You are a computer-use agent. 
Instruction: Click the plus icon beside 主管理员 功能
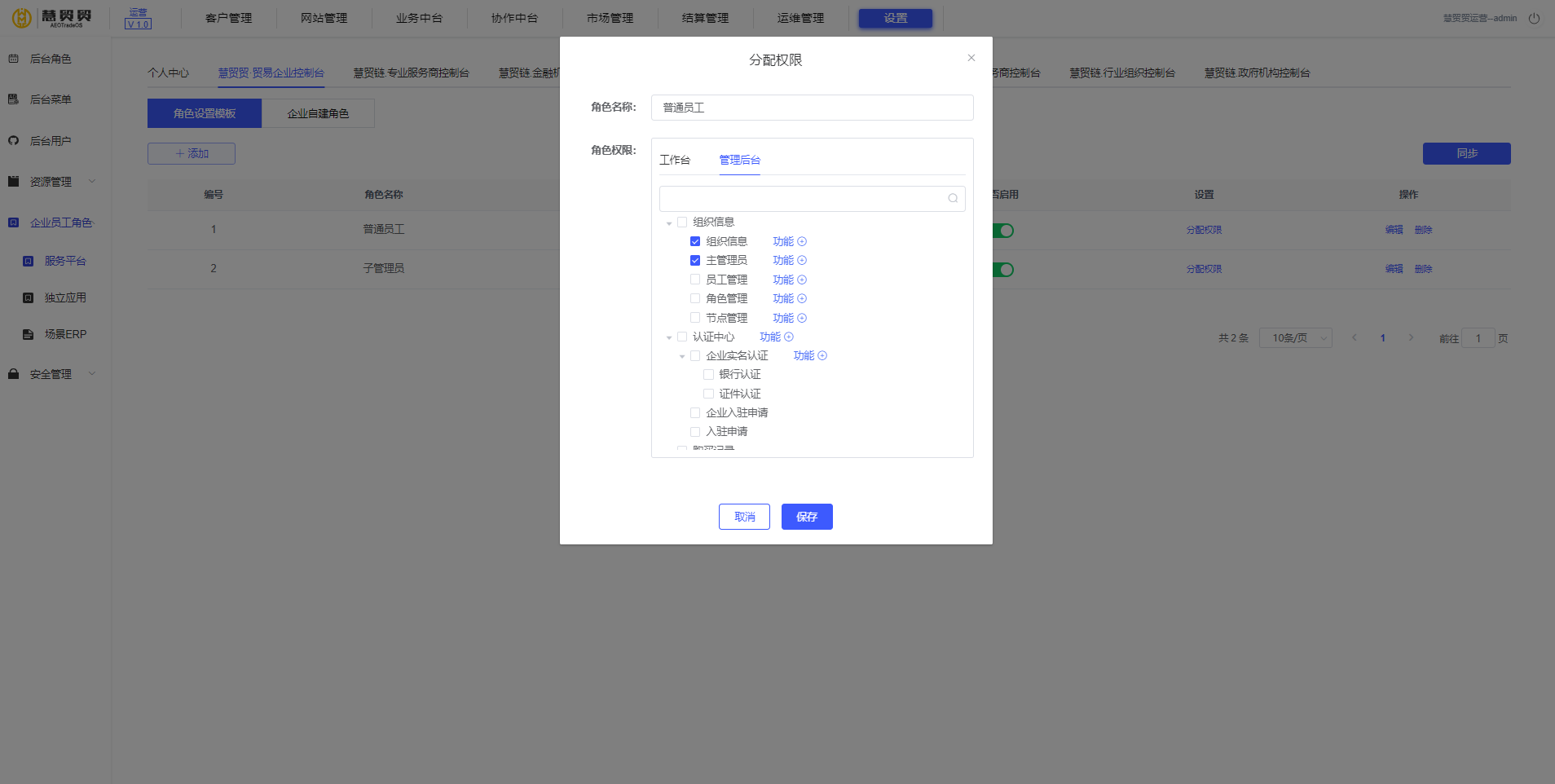pos(802,261)
